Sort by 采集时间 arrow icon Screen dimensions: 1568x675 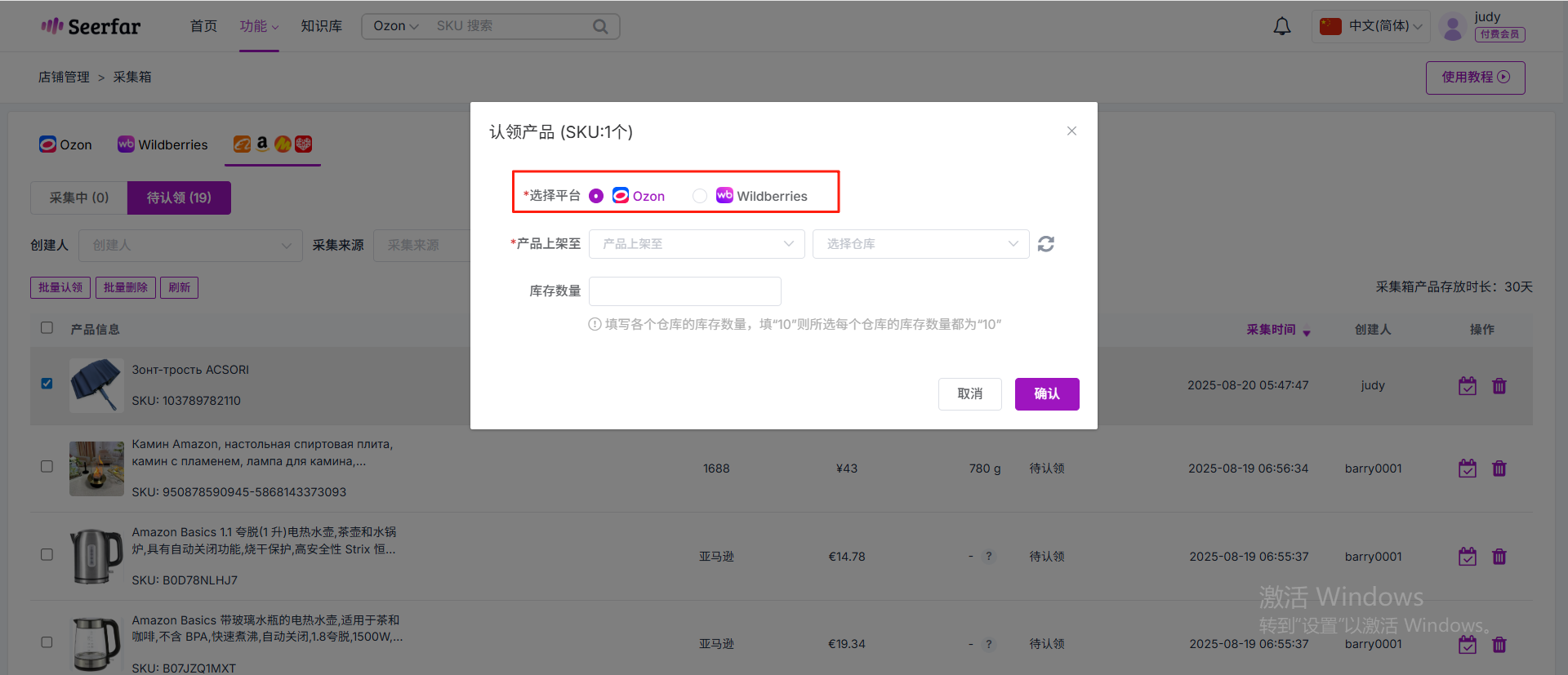1307,331
